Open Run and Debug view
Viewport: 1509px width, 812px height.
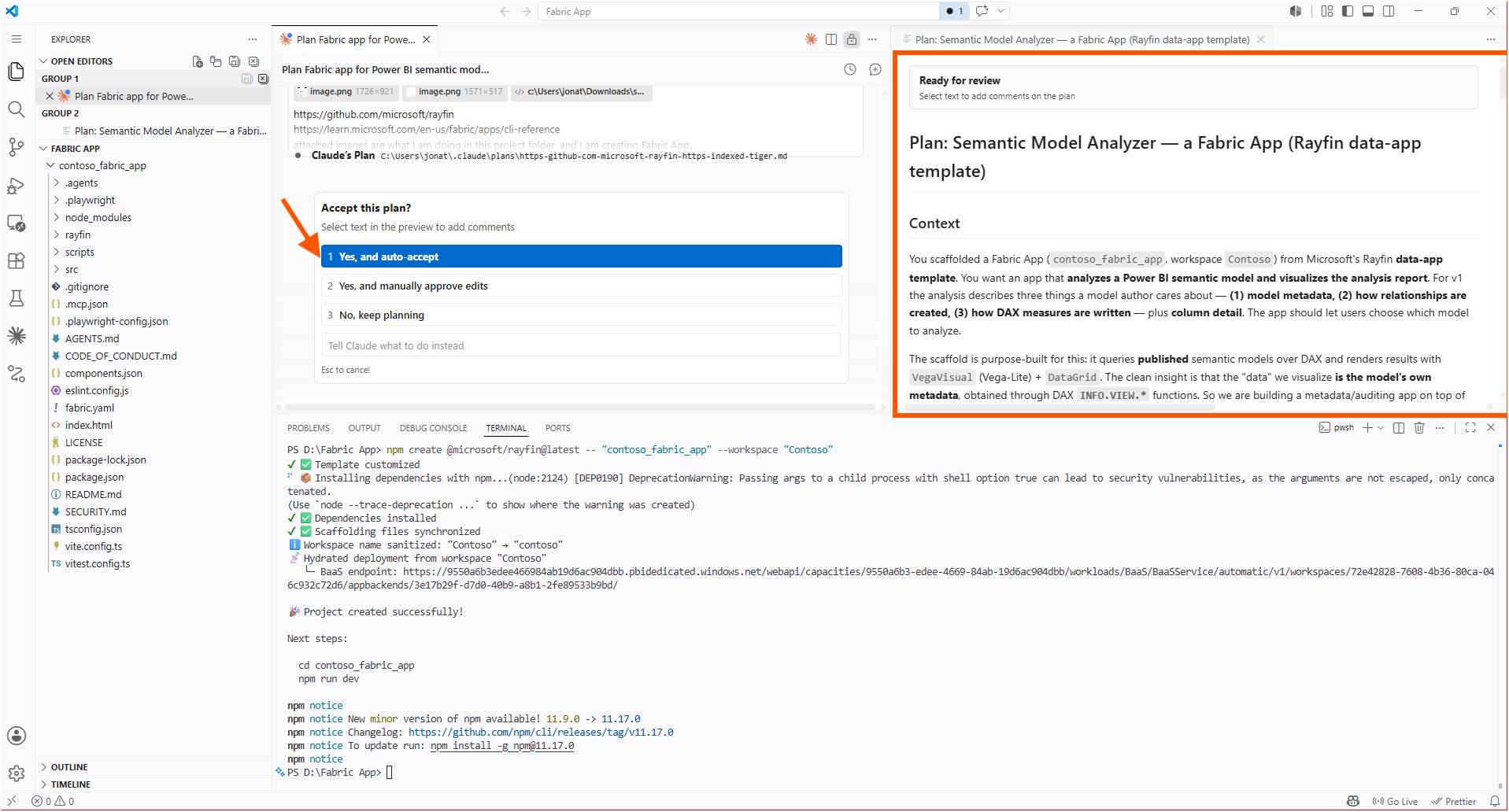(x=17, y=185)
